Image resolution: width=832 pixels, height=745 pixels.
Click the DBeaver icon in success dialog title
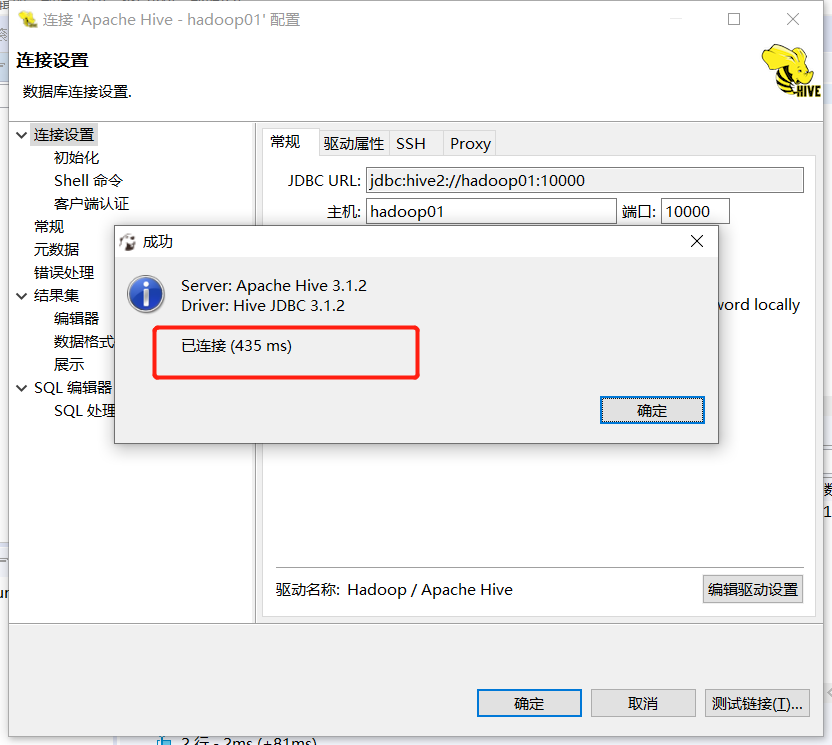pos(127,242)
